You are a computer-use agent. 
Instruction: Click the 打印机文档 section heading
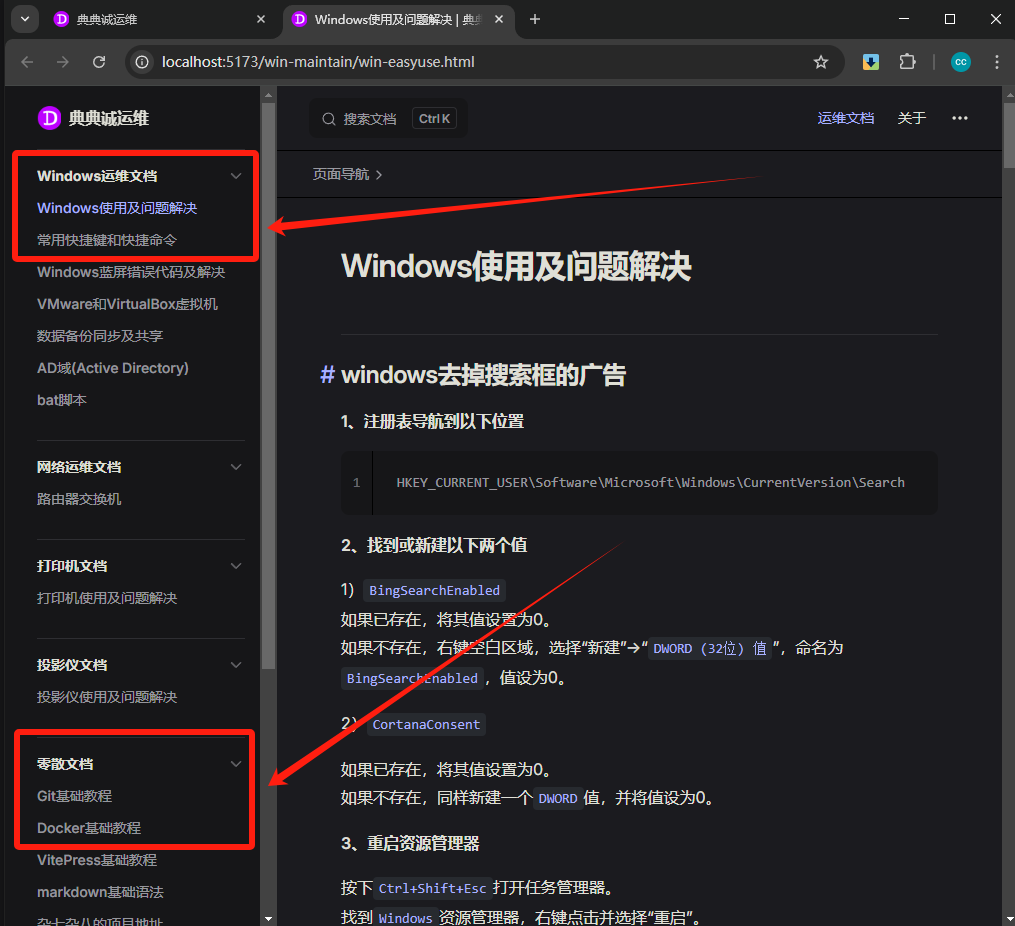click(x=72, y=566)
